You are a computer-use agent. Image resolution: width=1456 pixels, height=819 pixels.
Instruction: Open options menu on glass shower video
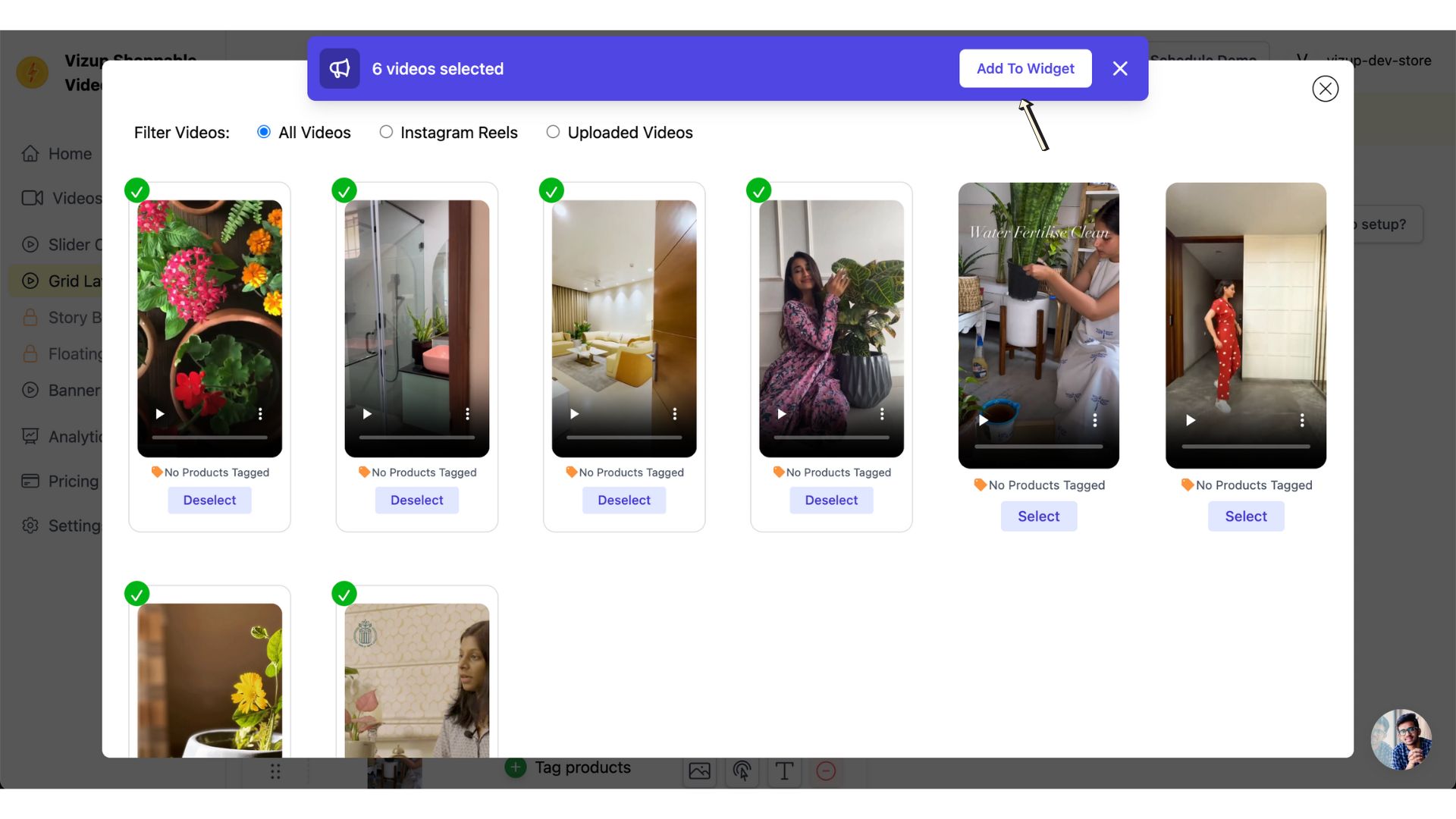click(x=467, y=414)
